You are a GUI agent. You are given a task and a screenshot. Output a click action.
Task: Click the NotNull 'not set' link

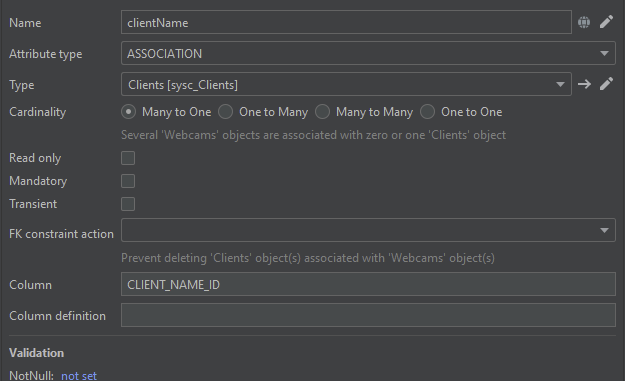tap(79, 375)
